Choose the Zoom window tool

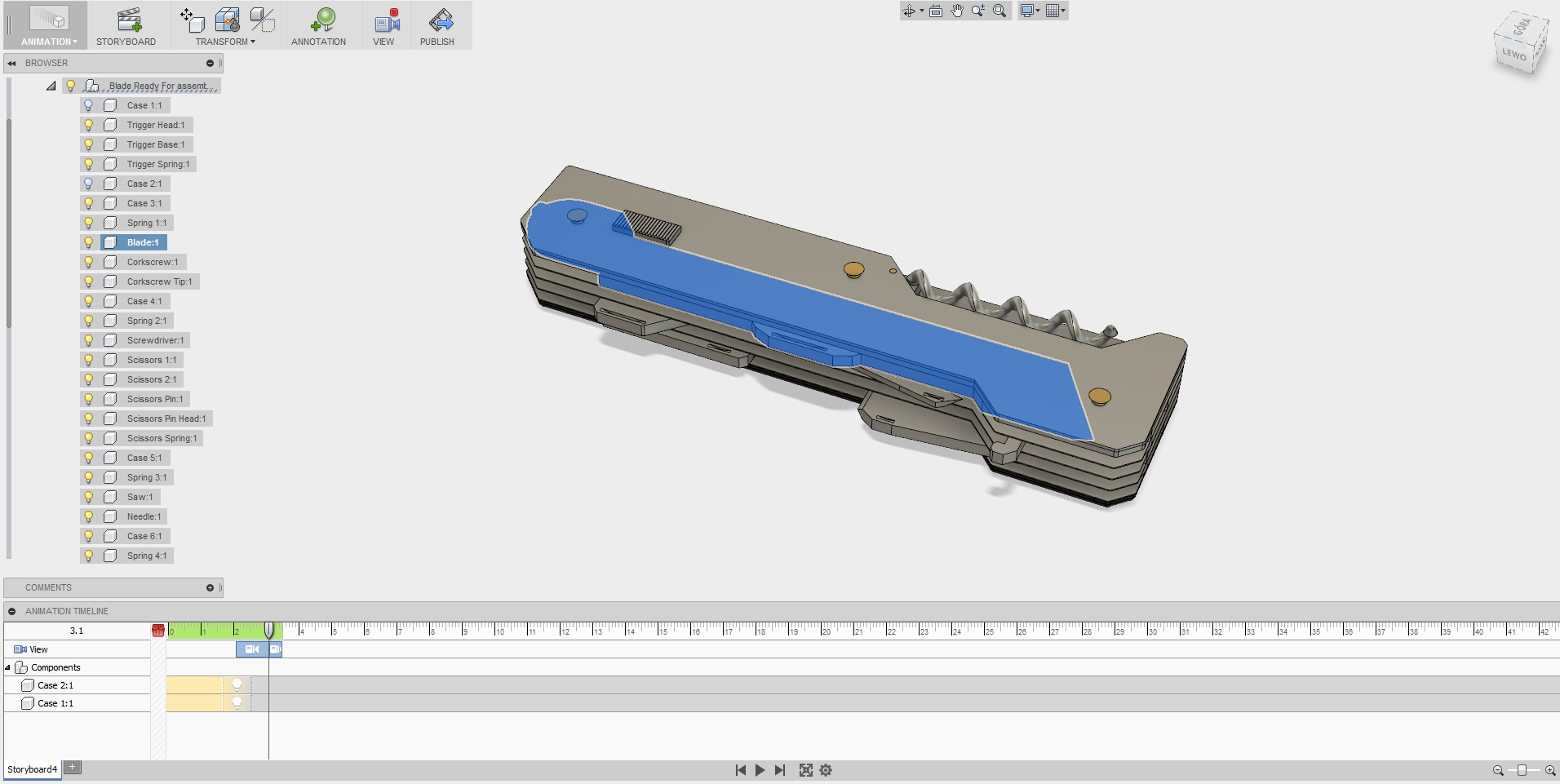(977, 11)
